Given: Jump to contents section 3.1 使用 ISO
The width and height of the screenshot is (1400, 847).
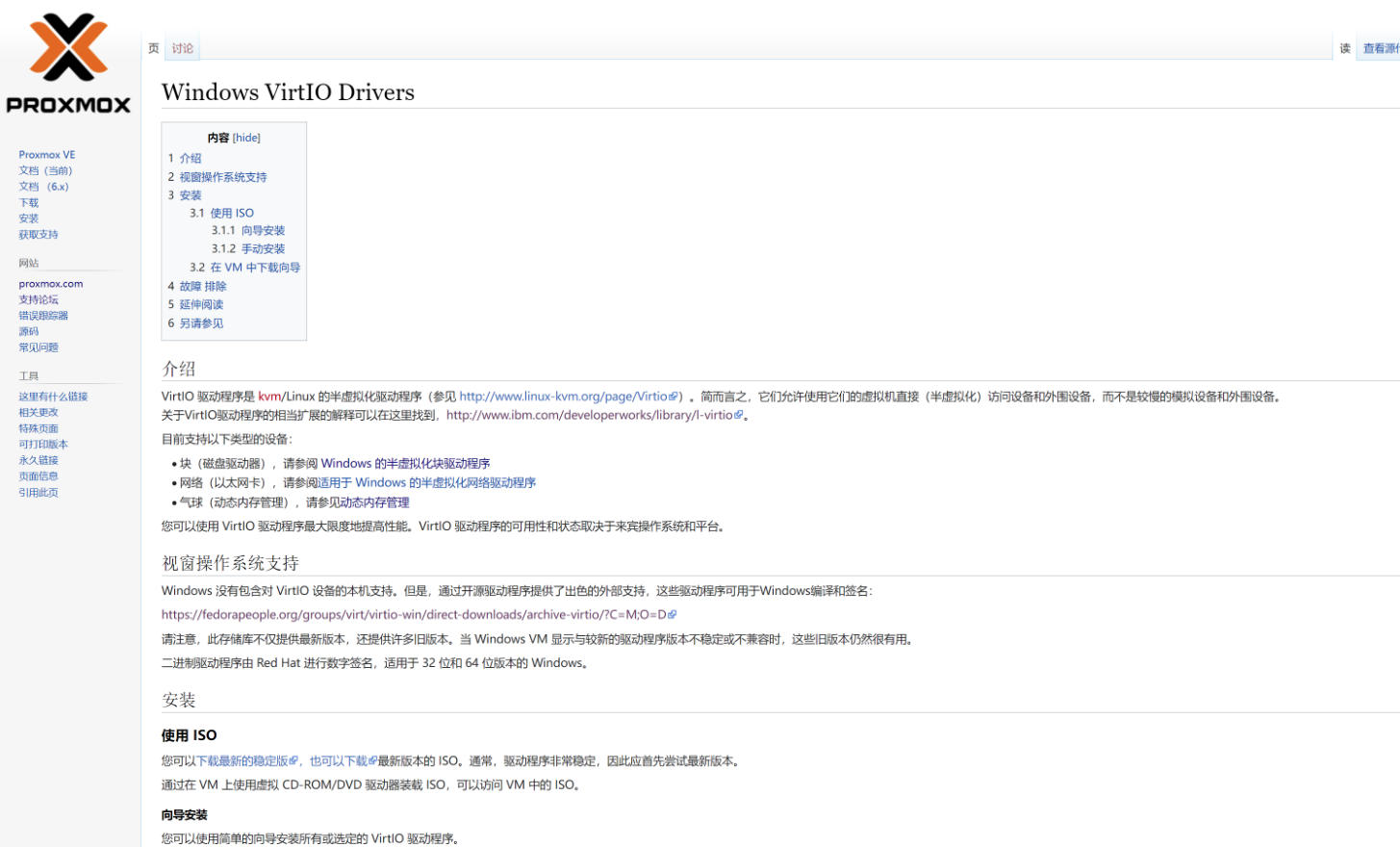Looking at the screenshot, I should click(x=232, y=213).
